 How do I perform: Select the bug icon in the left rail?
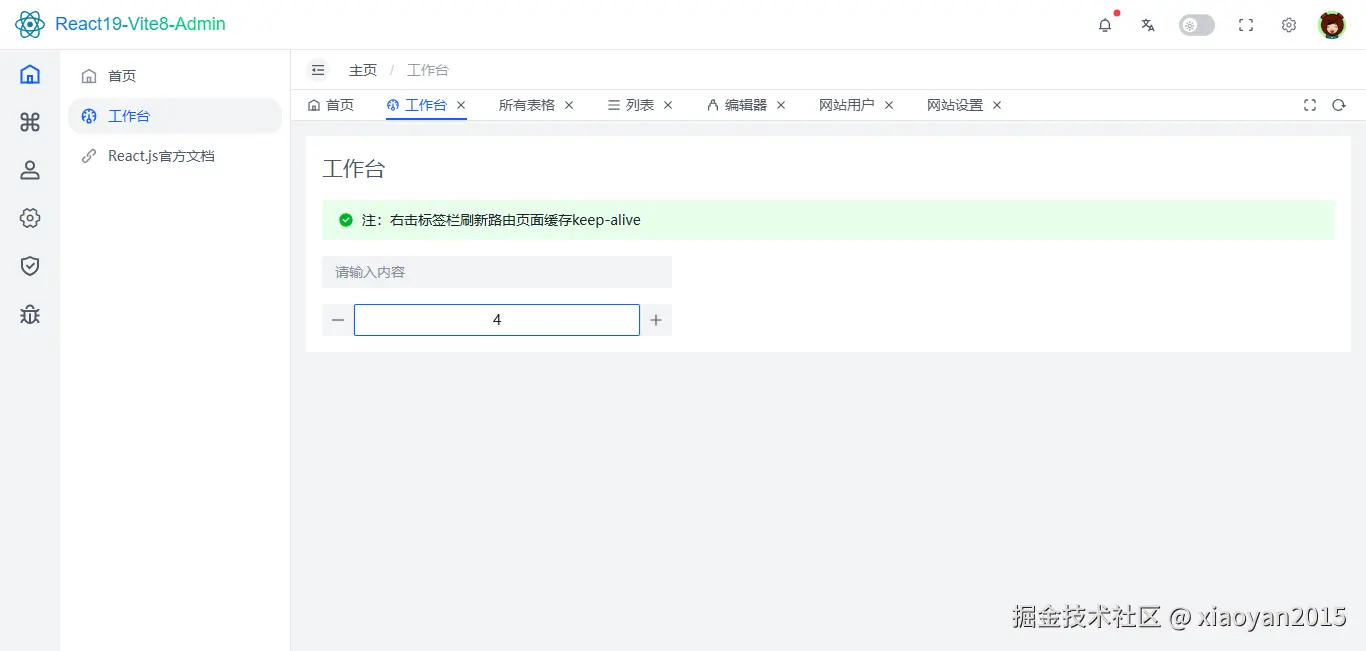click(30, 315)
